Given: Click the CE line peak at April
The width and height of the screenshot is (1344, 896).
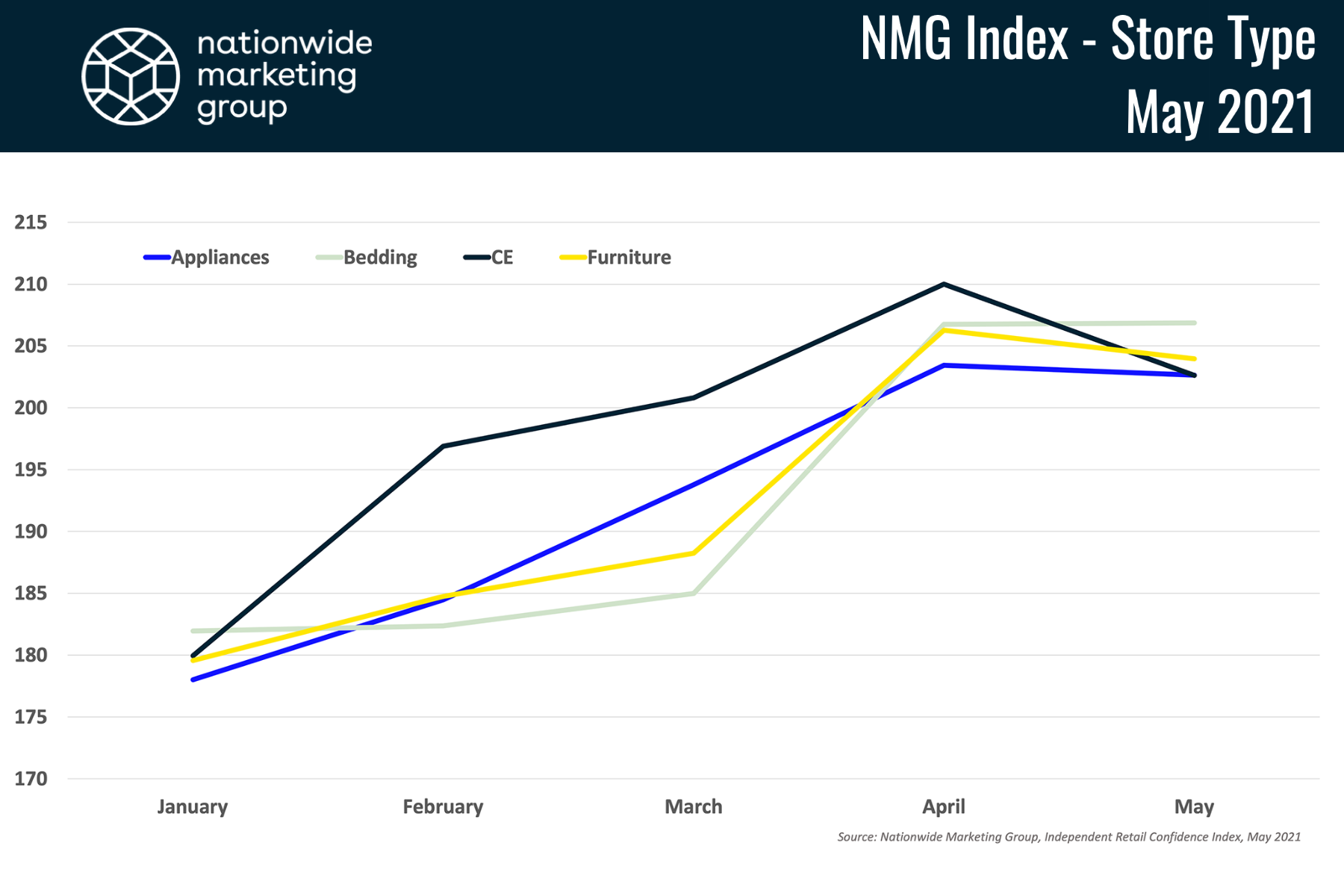Looking at the screenshot, I should tap(944, 284).
